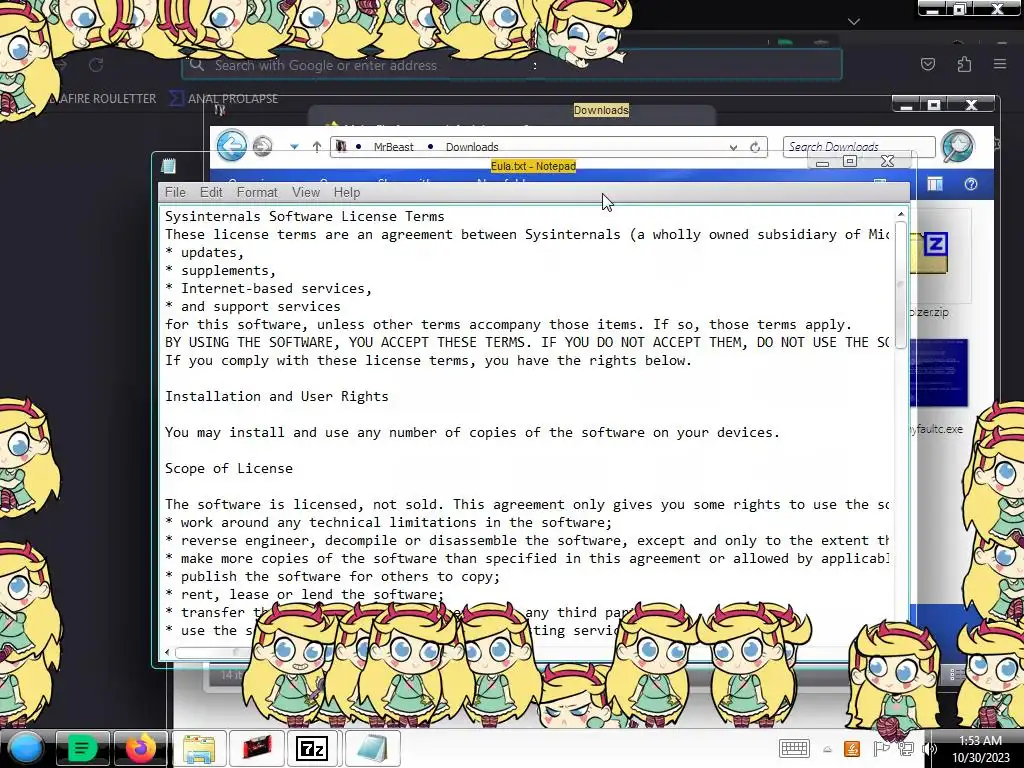Viewport: 1024px width, 768px height.
Task: Click the Notepad vertical scrollbar thumb
Action: click(x=901, y=285)
